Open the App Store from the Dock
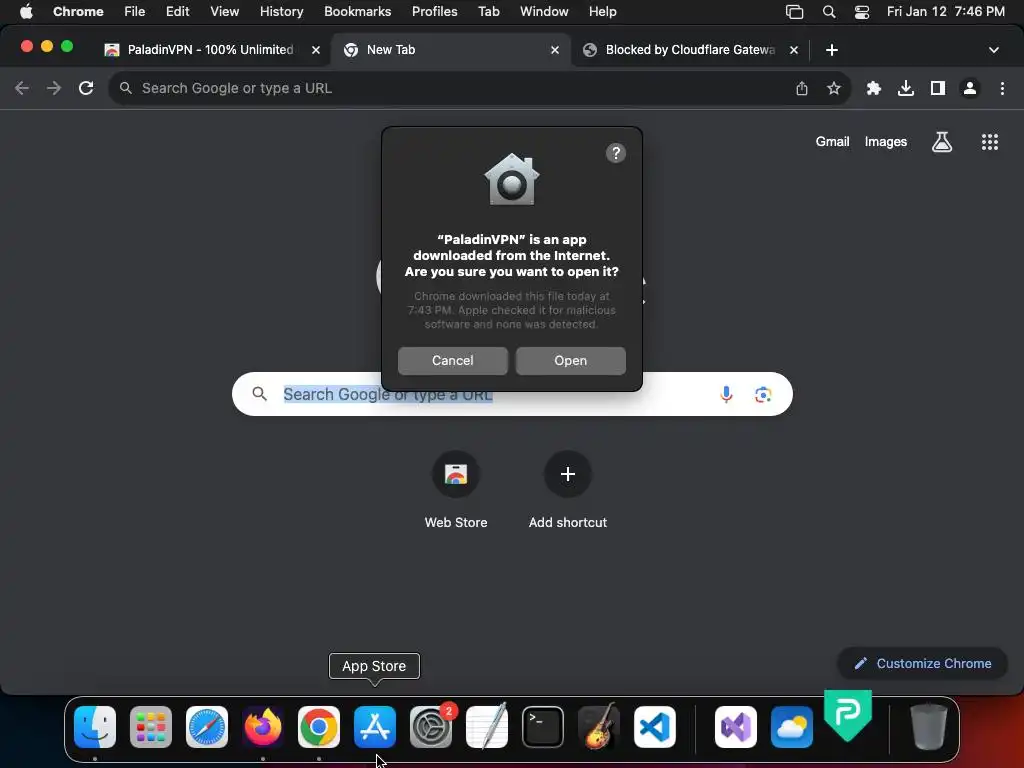Screen dimensions: 1024x768 [375, 727]
